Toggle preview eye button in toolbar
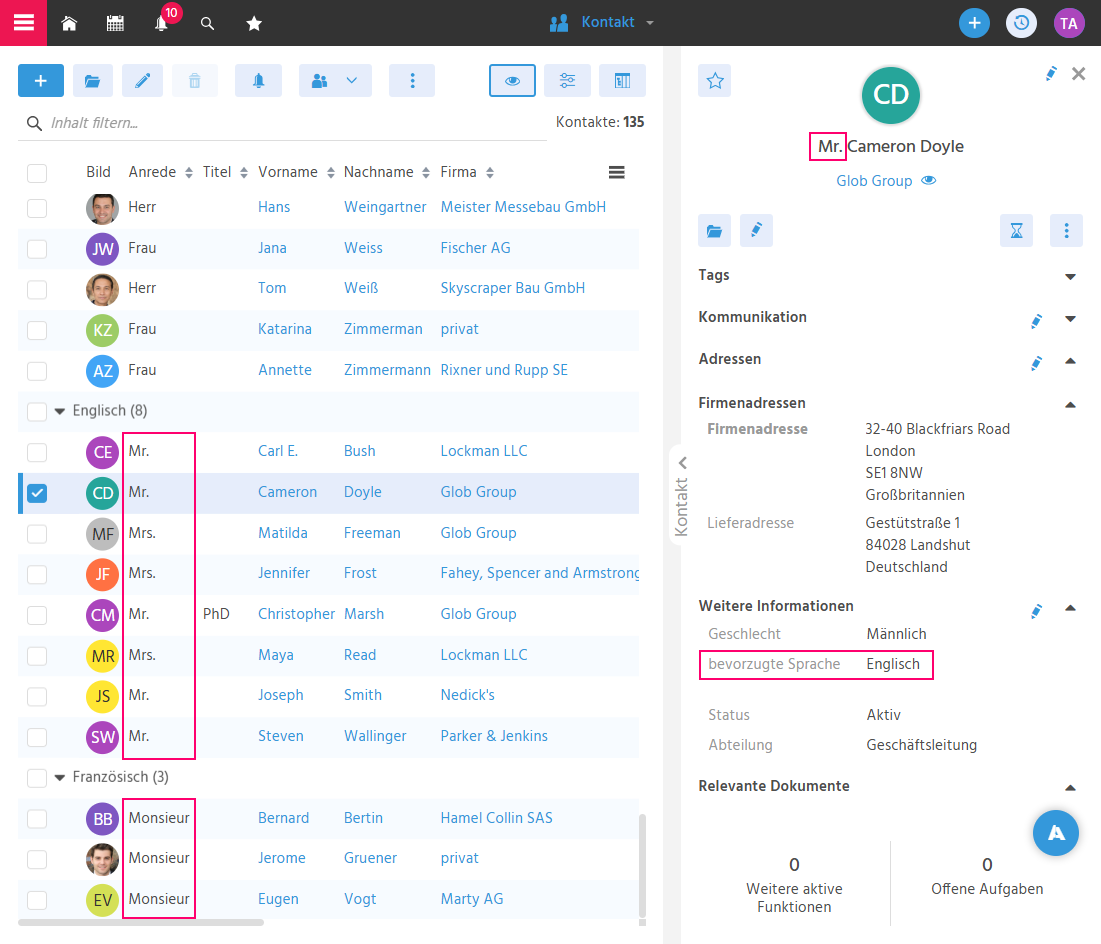Screen dimensions: 1101x944 pos(513,81)
